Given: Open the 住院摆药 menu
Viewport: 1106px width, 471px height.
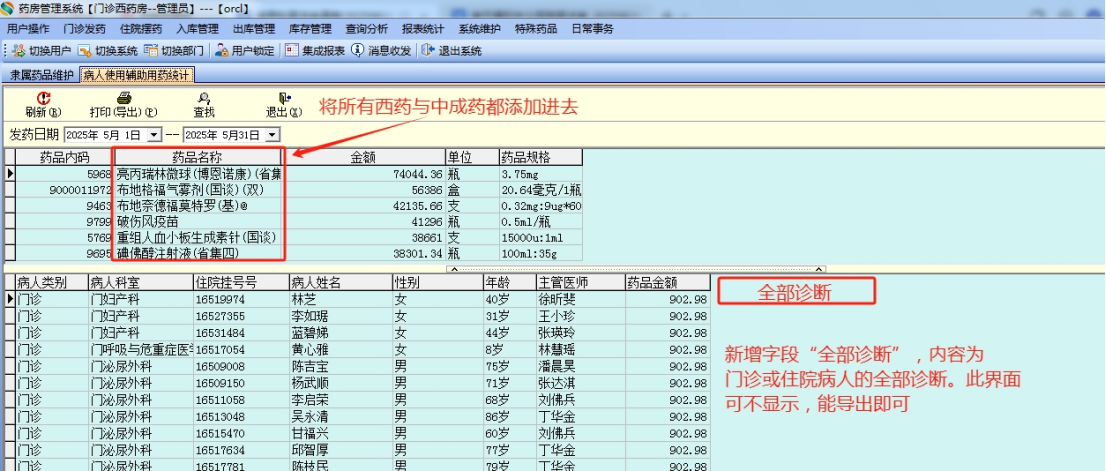Looking at the screenshot, I should [141, 29].
